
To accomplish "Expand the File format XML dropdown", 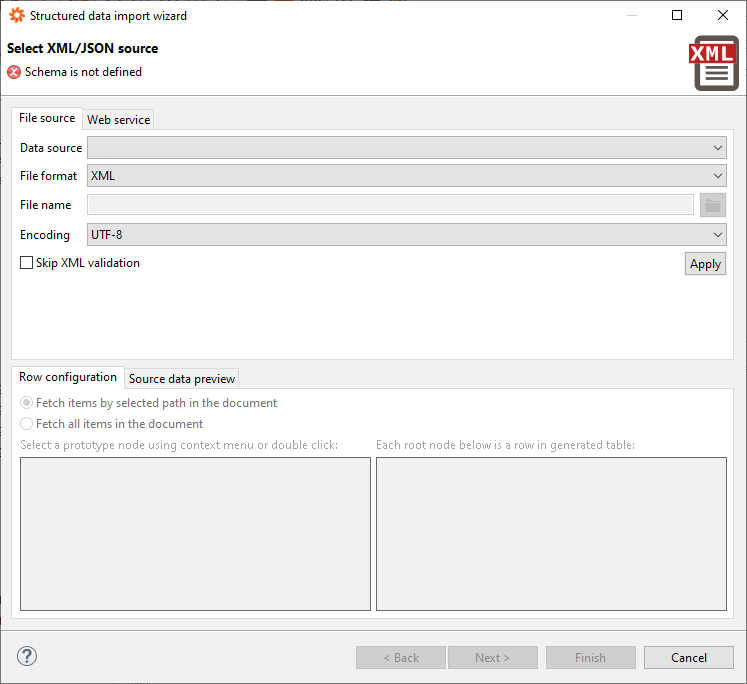I will click(406, 176).
